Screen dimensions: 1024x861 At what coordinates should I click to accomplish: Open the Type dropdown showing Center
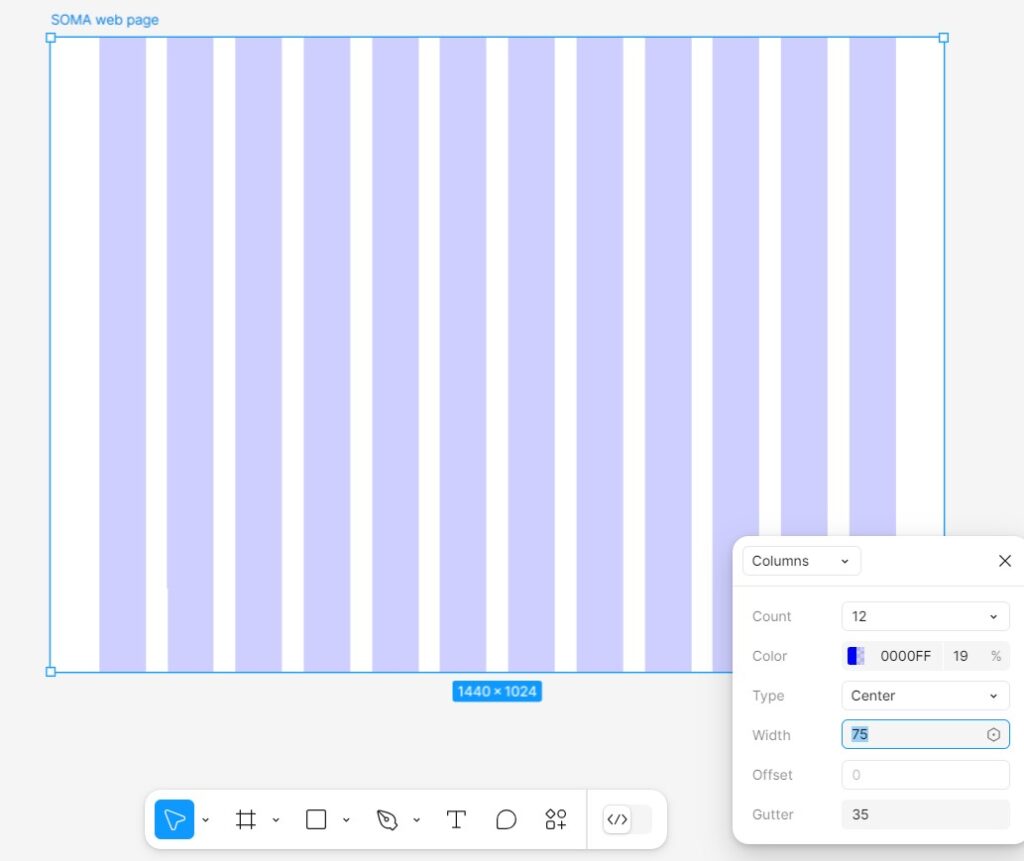pos(925,696)
